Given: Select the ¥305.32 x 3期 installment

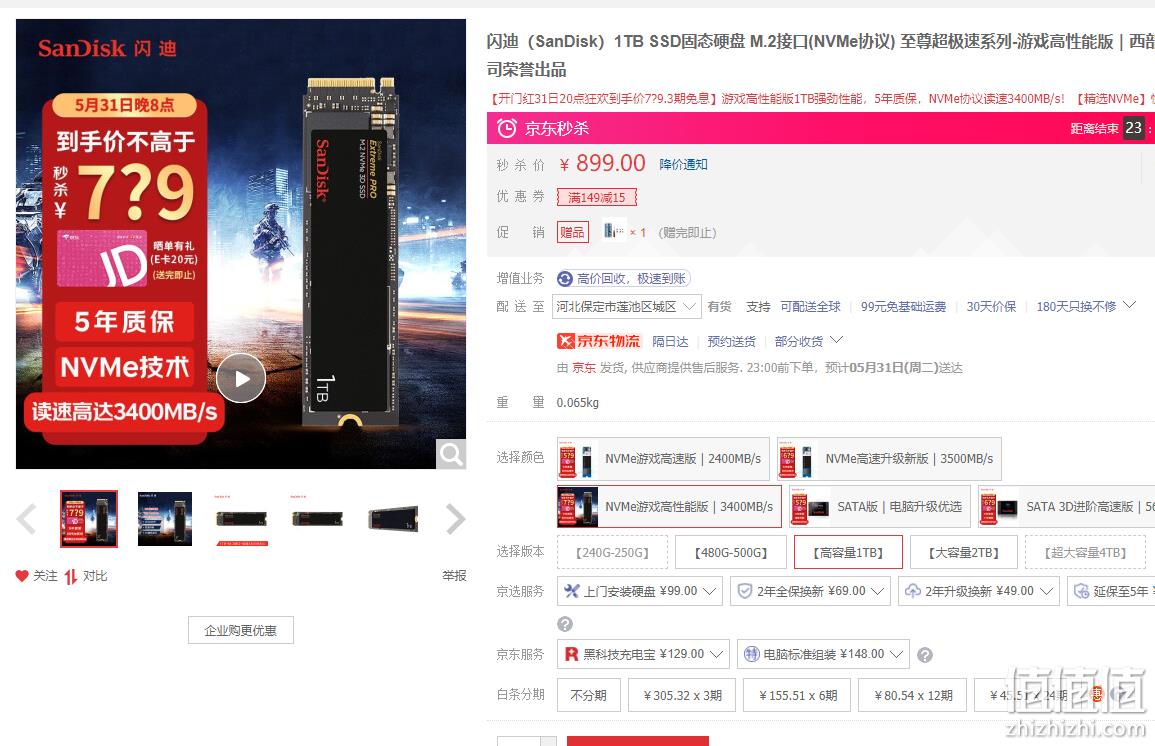Looking at the screenshot, I should [682, 695].
